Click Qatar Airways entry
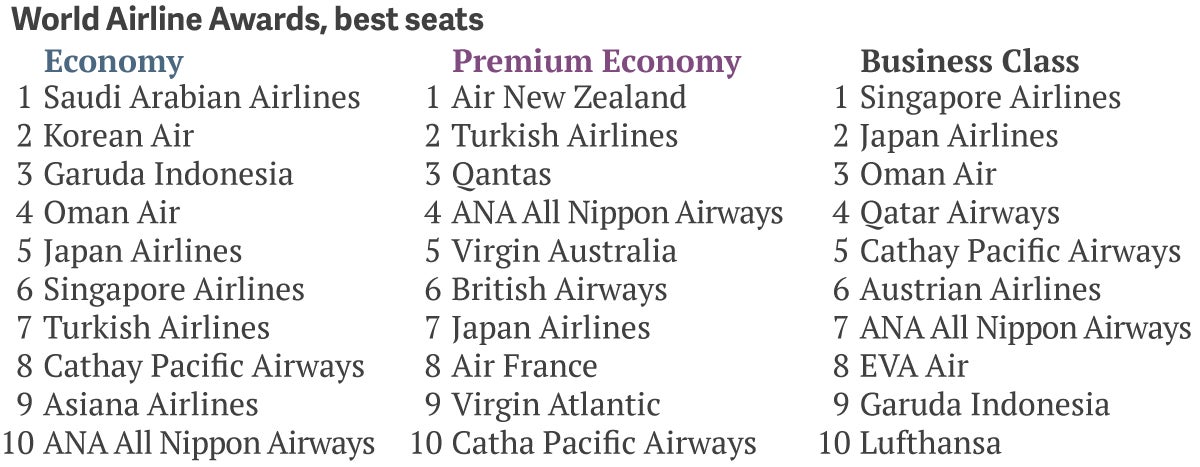Image resolution: width=1200 pixels, height=467 pixels. 959,213
